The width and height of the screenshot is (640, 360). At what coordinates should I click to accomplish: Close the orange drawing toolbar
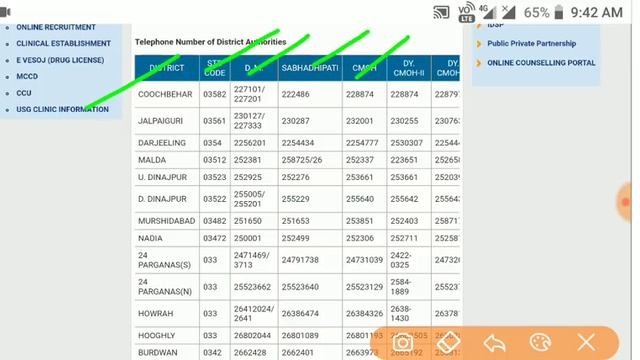[x=586, y=342]
